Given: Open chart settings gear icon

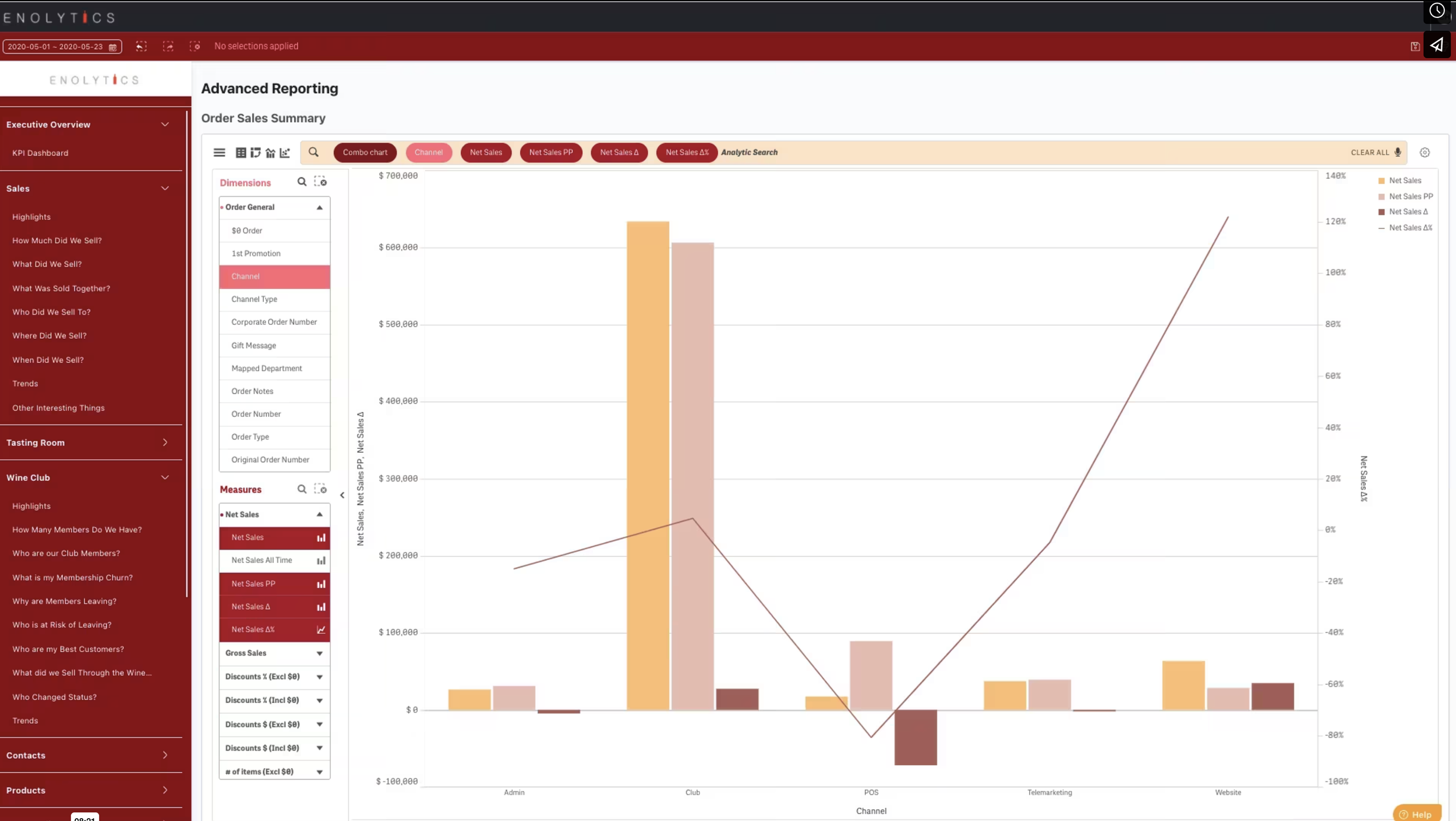Looking at the screenshot, I should (1425, 153).
